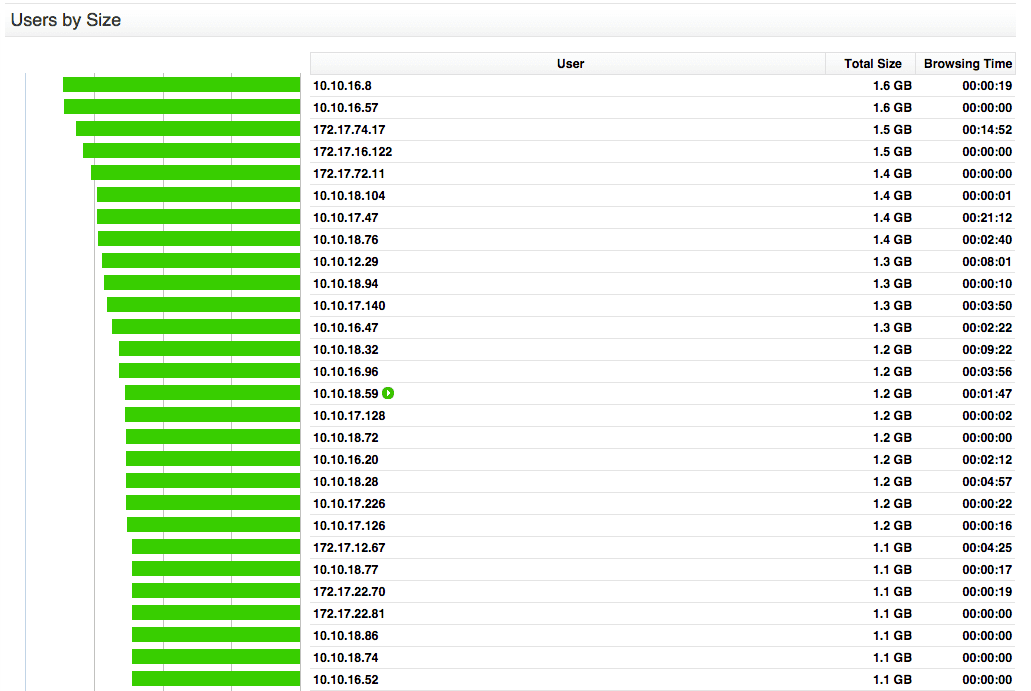Click browsing time 00:09:22 for 10.10.18.32
Image resolution: width=1031 pixels, height=691 pixels.
pos(987,350)
